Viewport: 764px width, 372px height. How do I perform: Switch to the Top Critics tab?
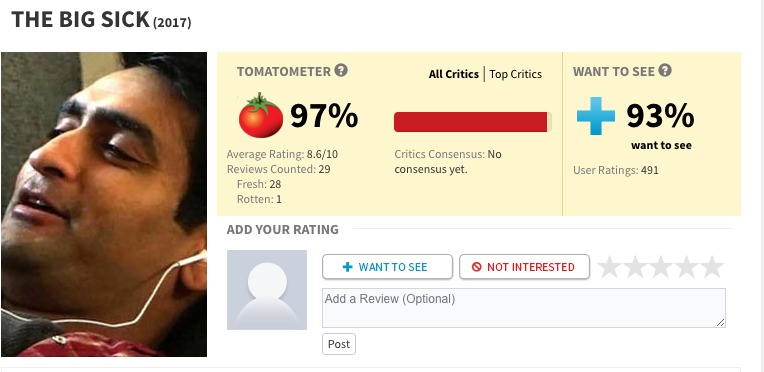516,74
